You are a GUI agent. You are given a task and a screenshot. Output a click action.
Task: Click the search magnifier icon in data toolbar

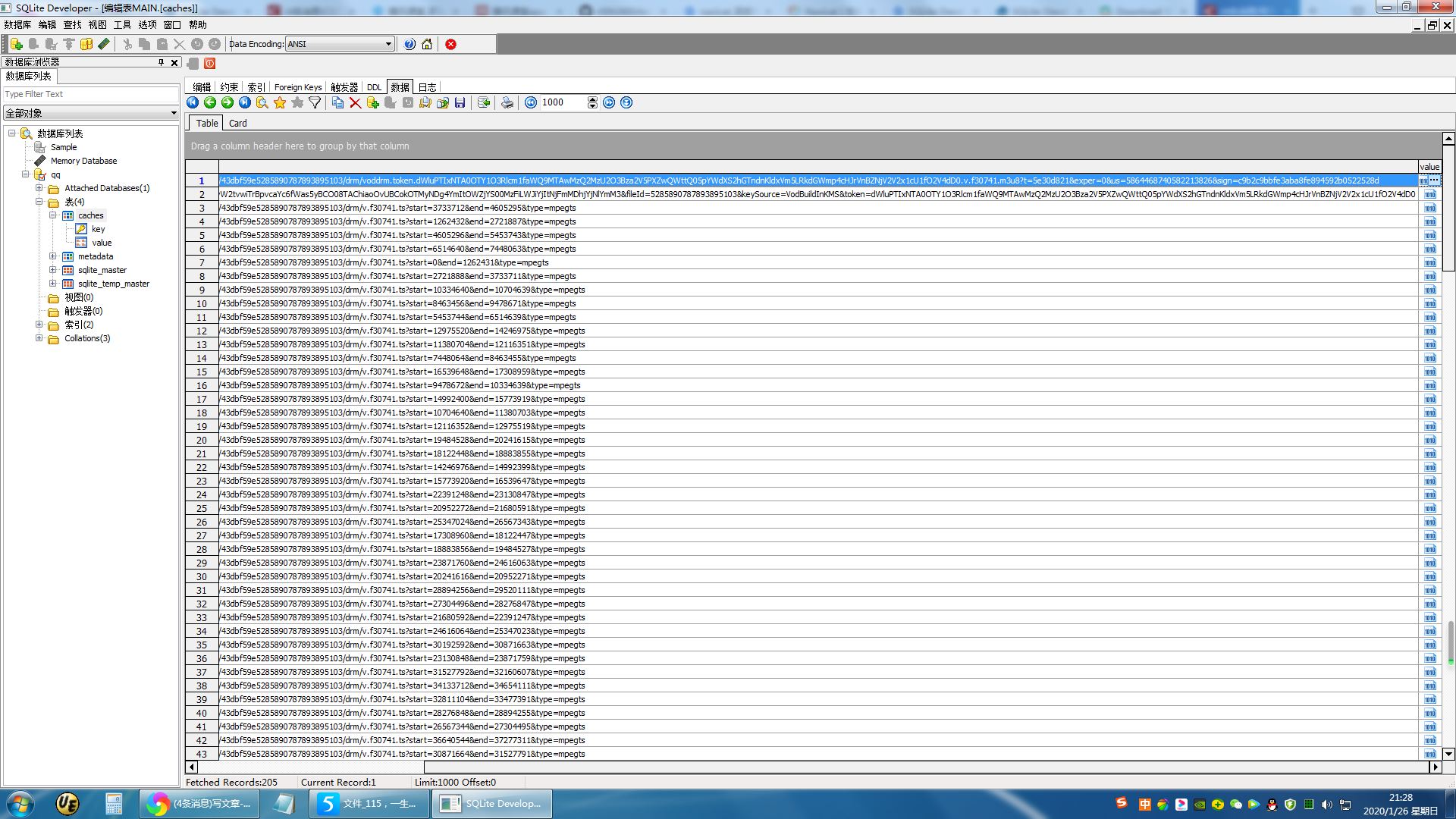(x=262, y=102)
